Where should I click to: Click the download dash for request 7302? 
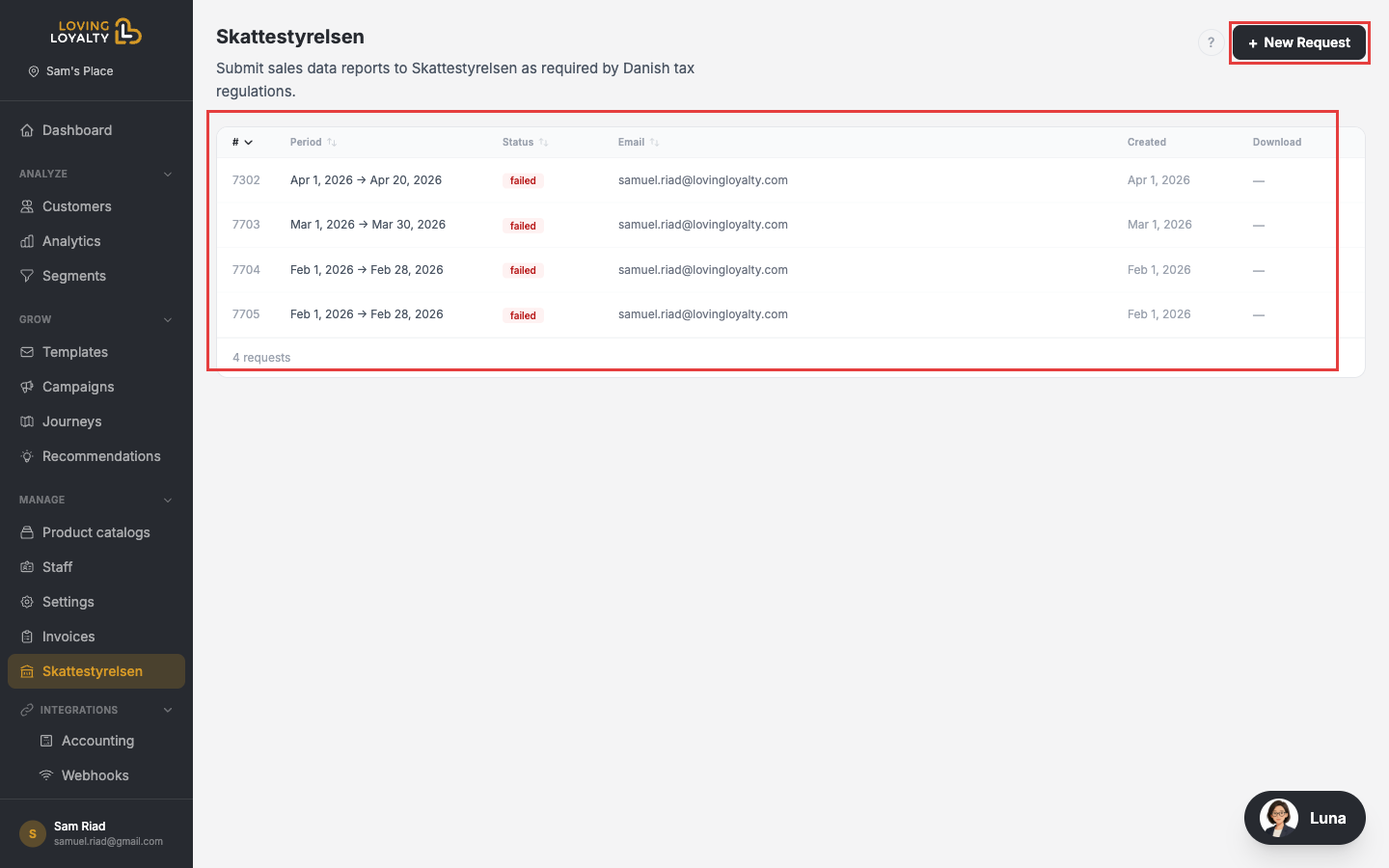point(1259,181)
